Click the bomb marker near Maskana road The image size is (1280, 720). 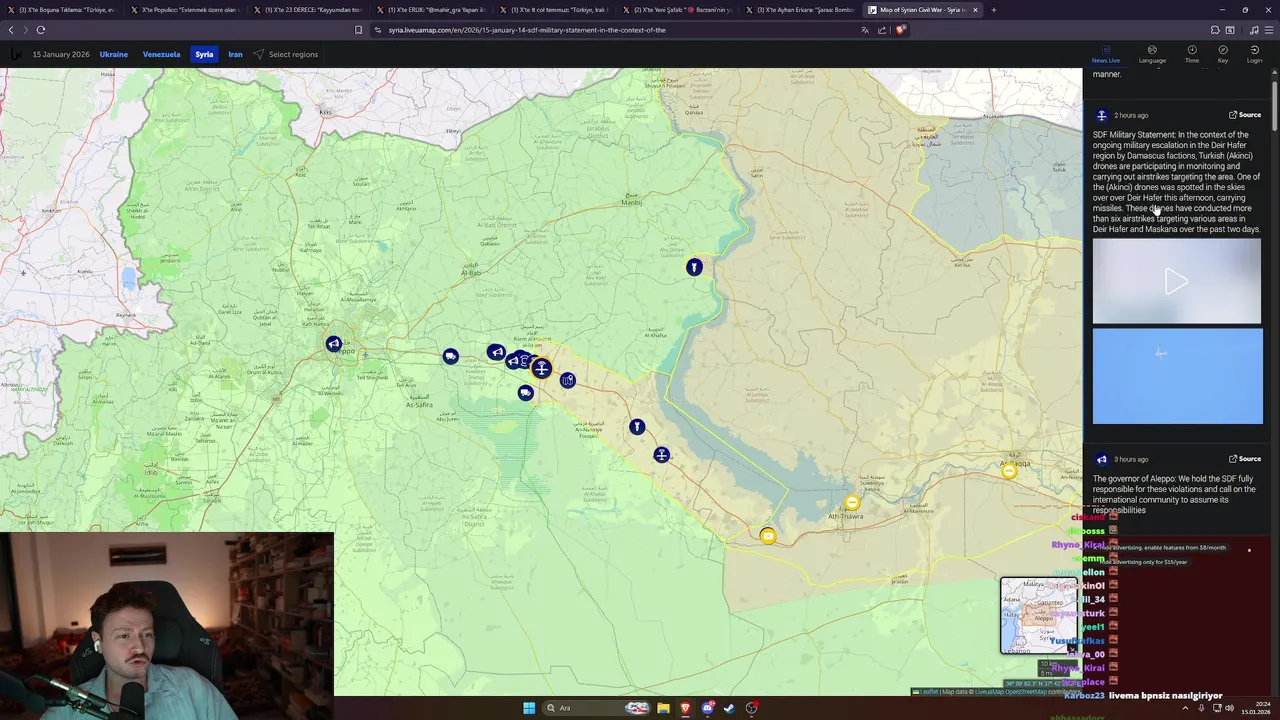[x=637, y=427]
